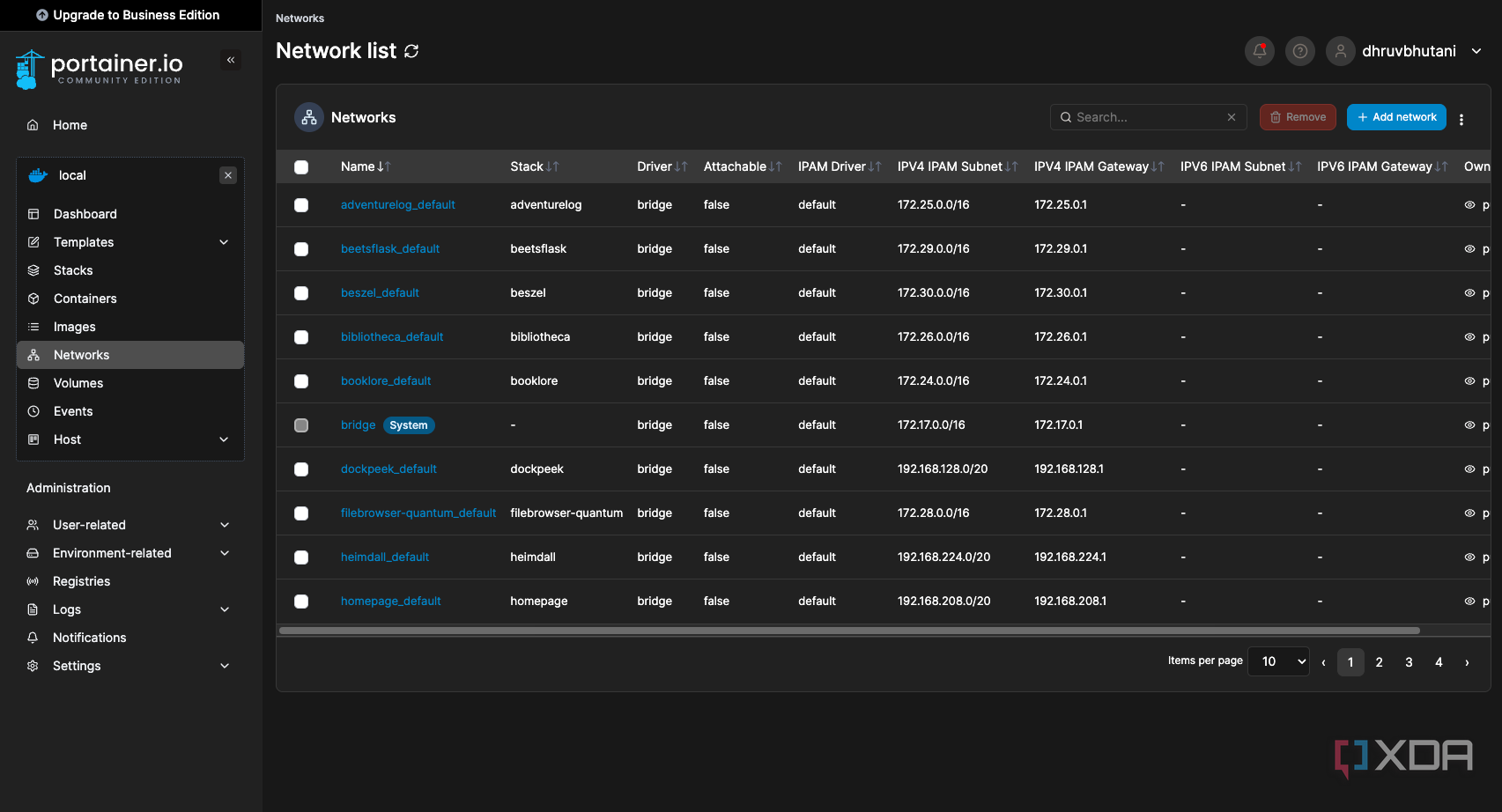Viewport: 1502px width, 812px height.
Task: Sort by Attachable column arrows
Action: click(x=775, y=166)
